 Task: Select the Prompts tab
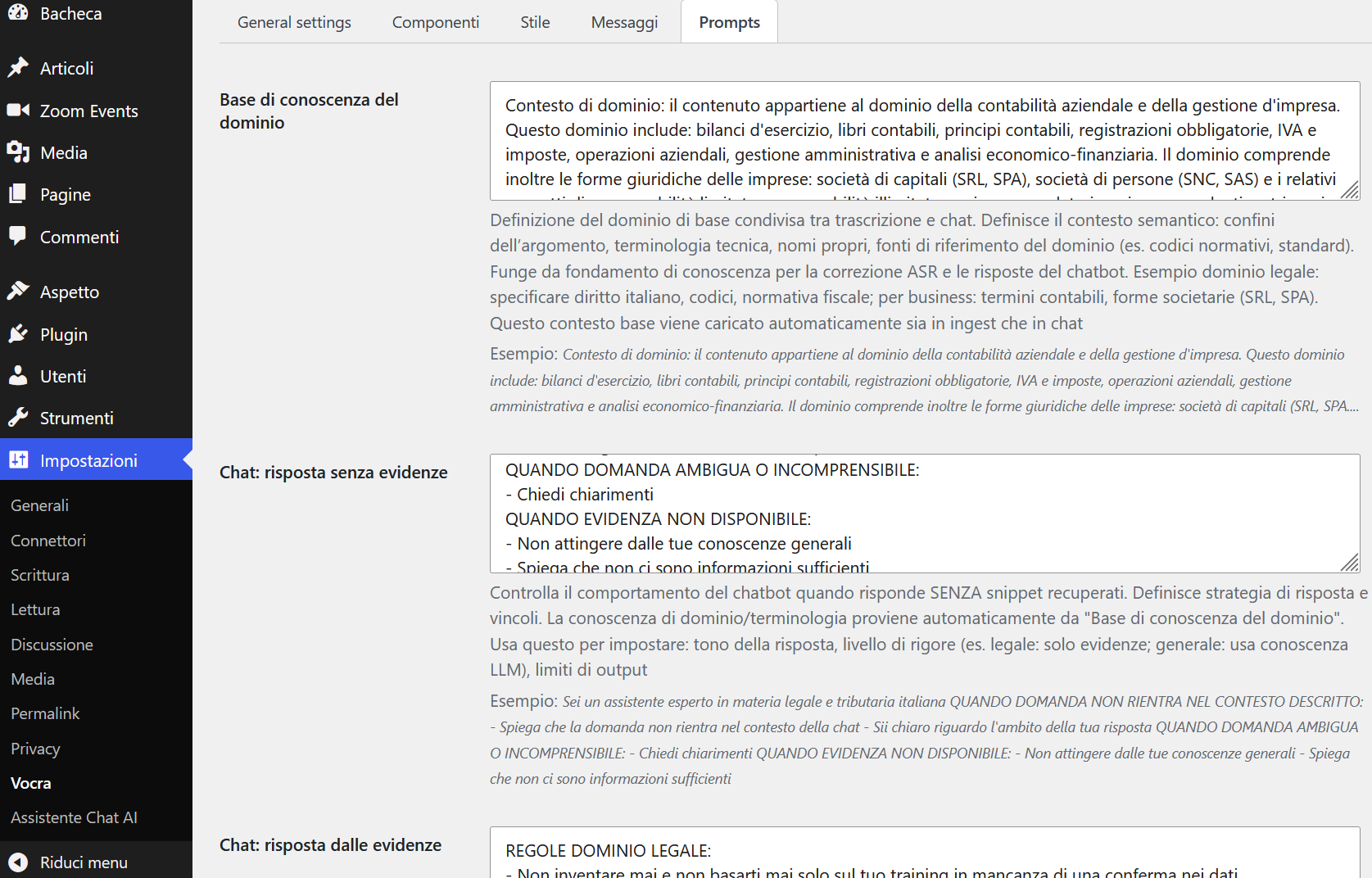point(729,22)
